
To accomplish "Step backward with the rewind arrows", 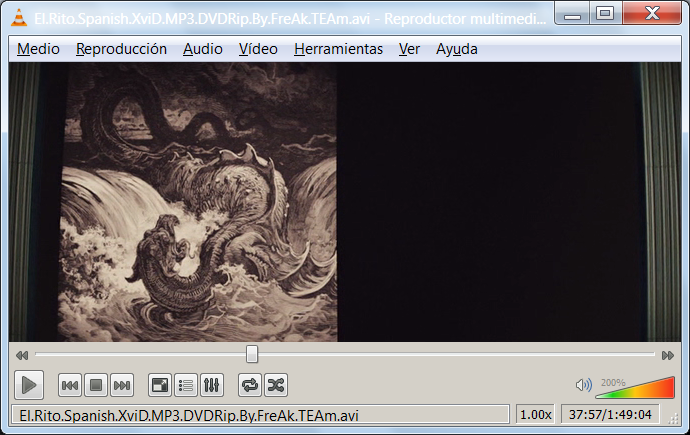I will tap(22, 355).
